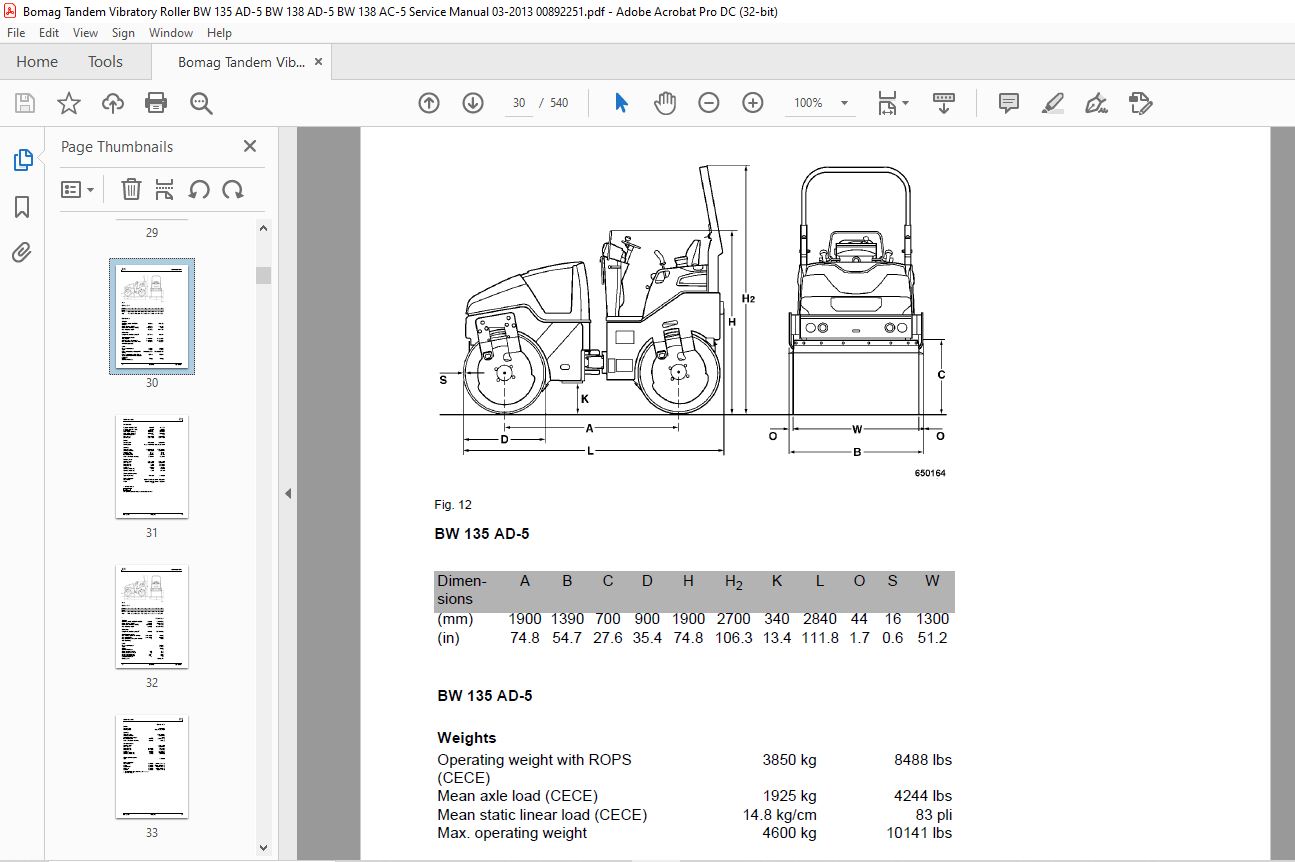Click the '8488 lbs' value
This screenshot has height=862, width=1295.
(x=923, y=760)
